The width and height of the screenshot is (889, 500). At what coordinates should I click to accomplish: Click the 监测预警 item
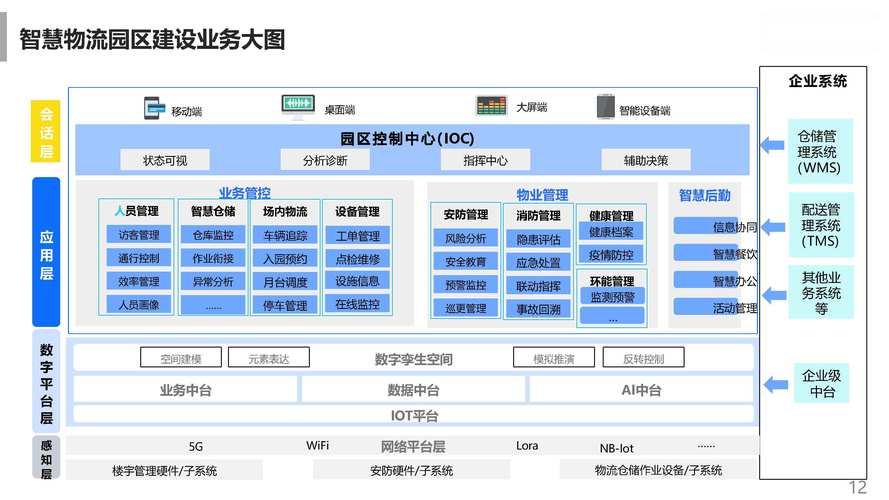pyautogui.click(x=612, y=296)
